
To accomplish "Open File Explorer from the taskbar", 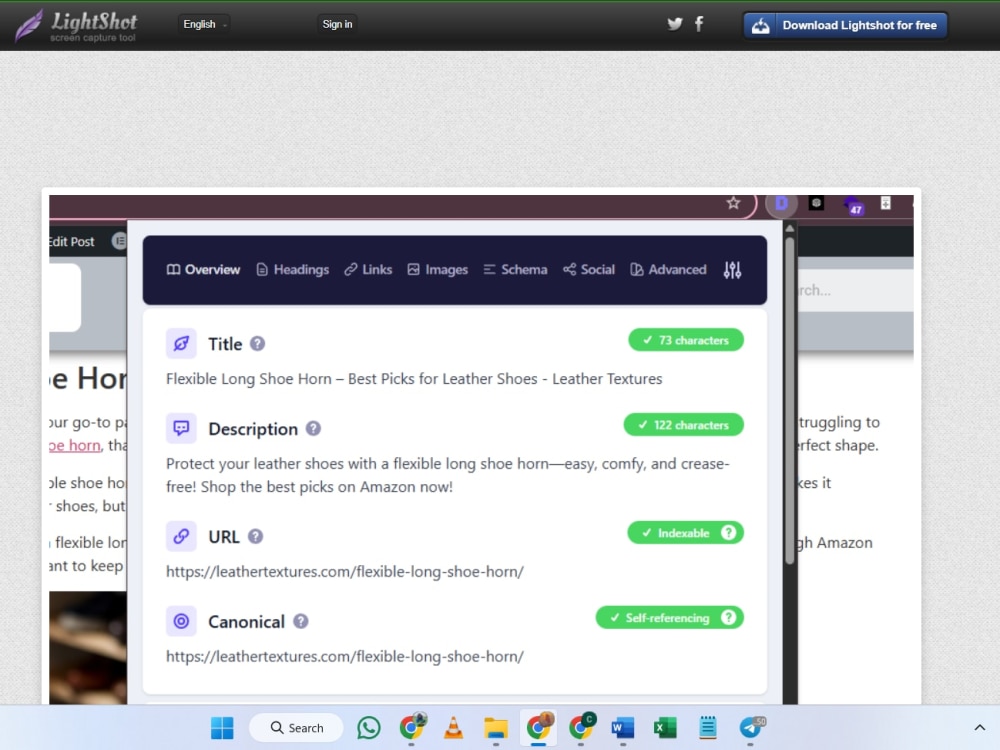I will [496, 728].
